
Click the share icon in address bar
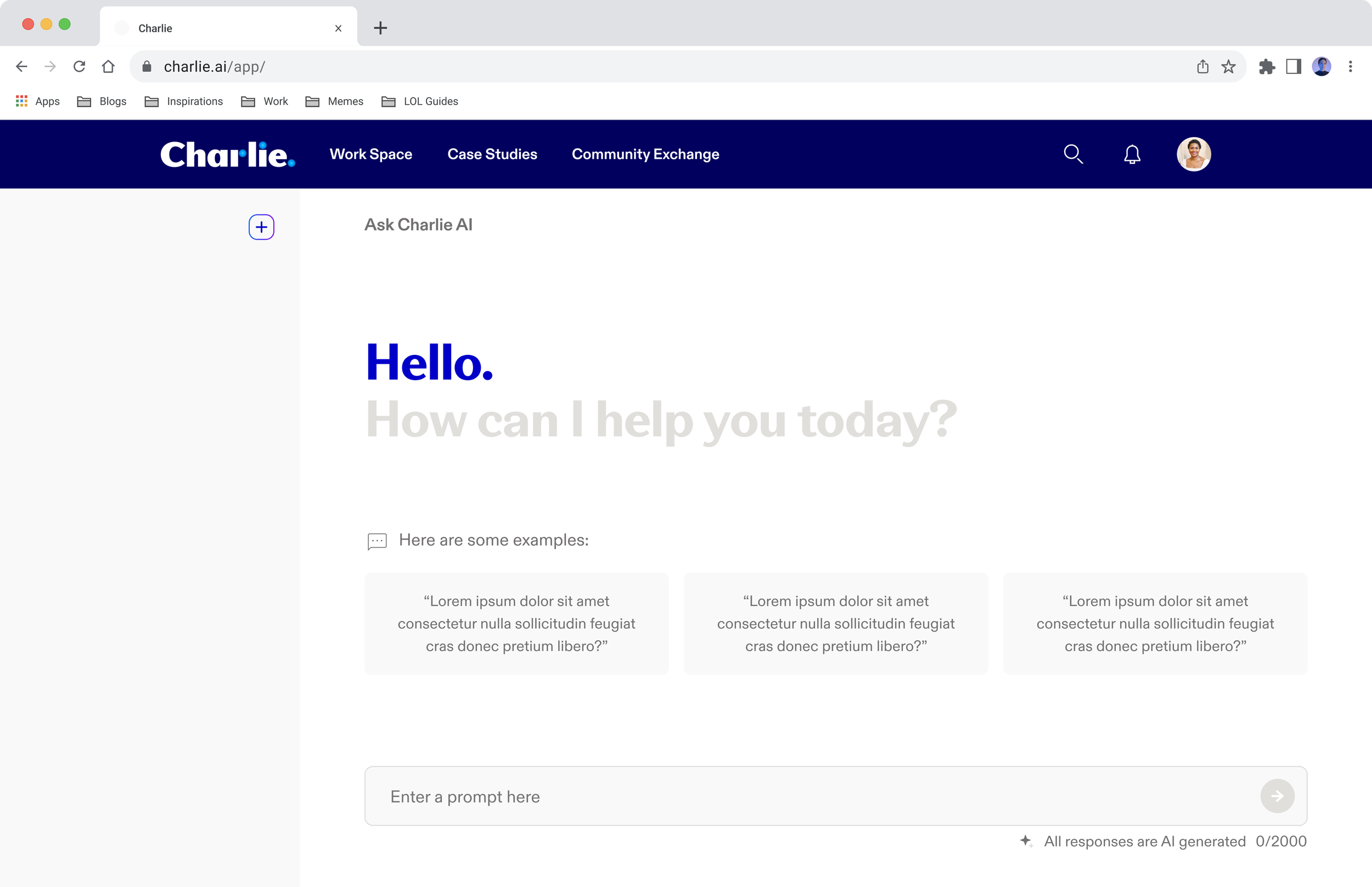pos(1202,67)
